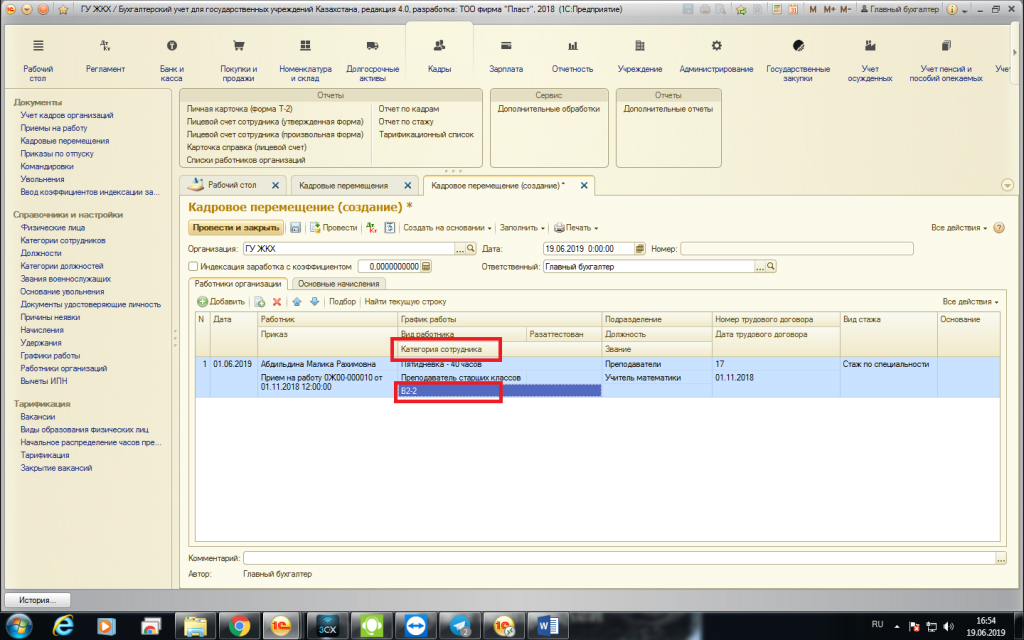Close the Кадровое перемещение (создание) tab

click(584, 186)
